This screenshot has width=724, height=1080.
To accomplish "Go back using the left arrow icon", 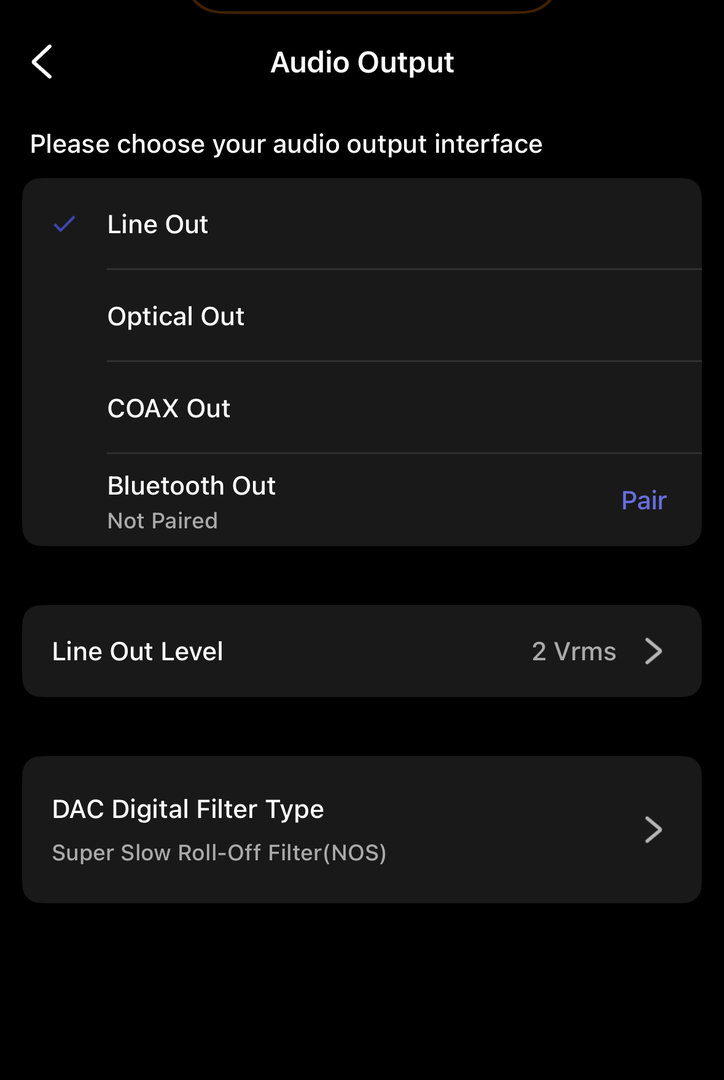I will tap(41, 62).
